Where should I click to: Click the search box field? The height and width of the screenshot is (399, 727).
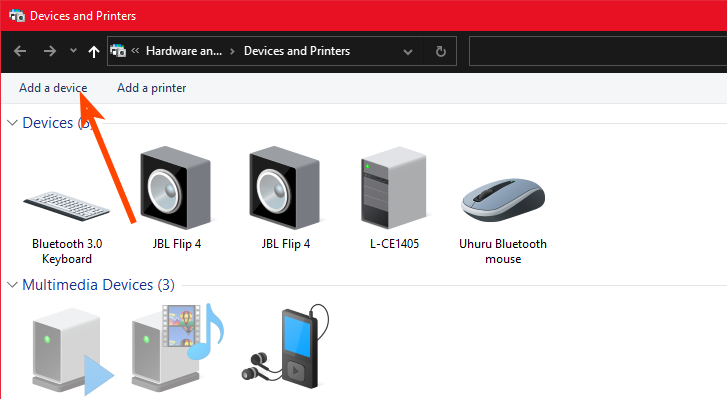(598, 51)
